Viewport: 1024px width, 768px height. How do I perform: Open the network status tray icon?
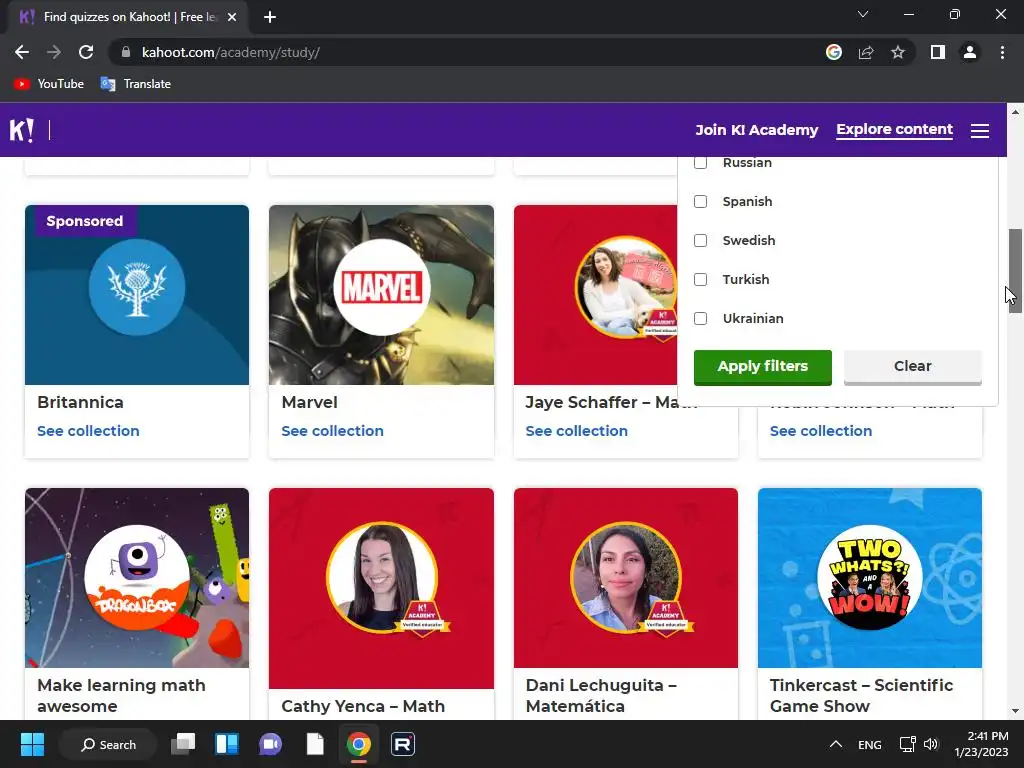[x=907, y=744]
